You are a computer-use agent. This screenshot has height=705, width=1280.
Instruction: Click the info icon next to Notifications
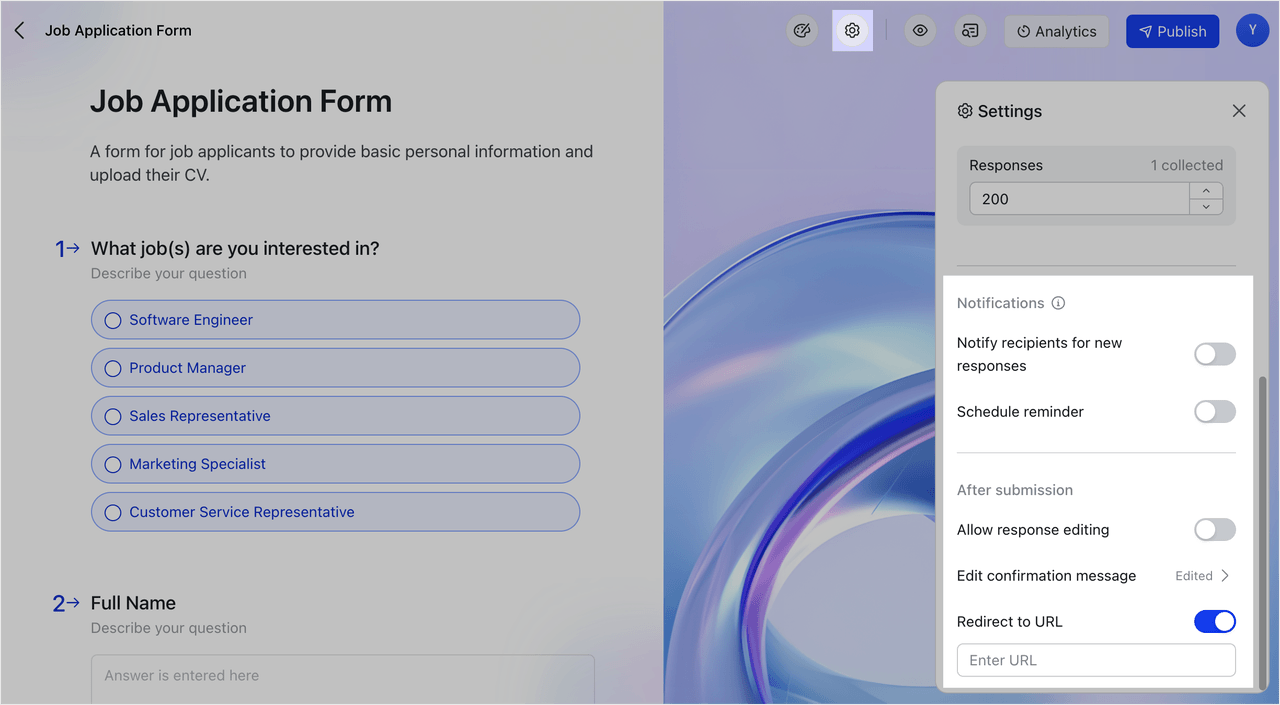pos(1056,302)
